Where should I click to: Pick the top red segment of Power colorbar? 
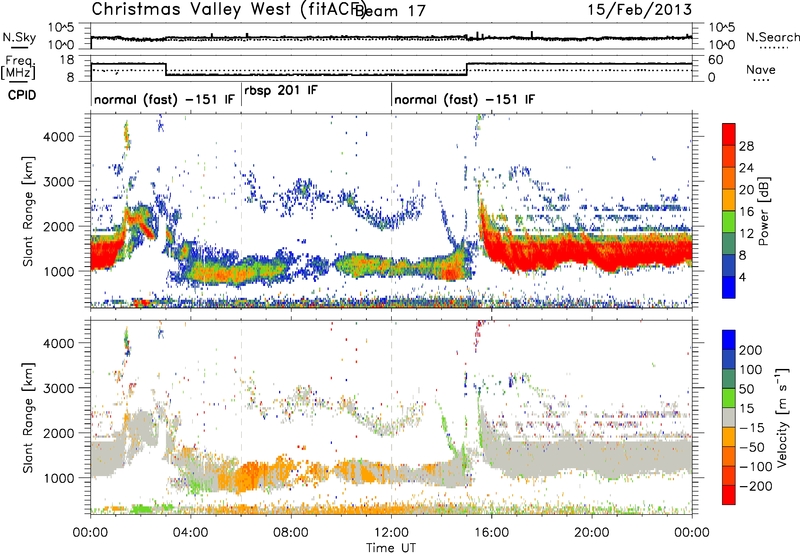point(729,134)
